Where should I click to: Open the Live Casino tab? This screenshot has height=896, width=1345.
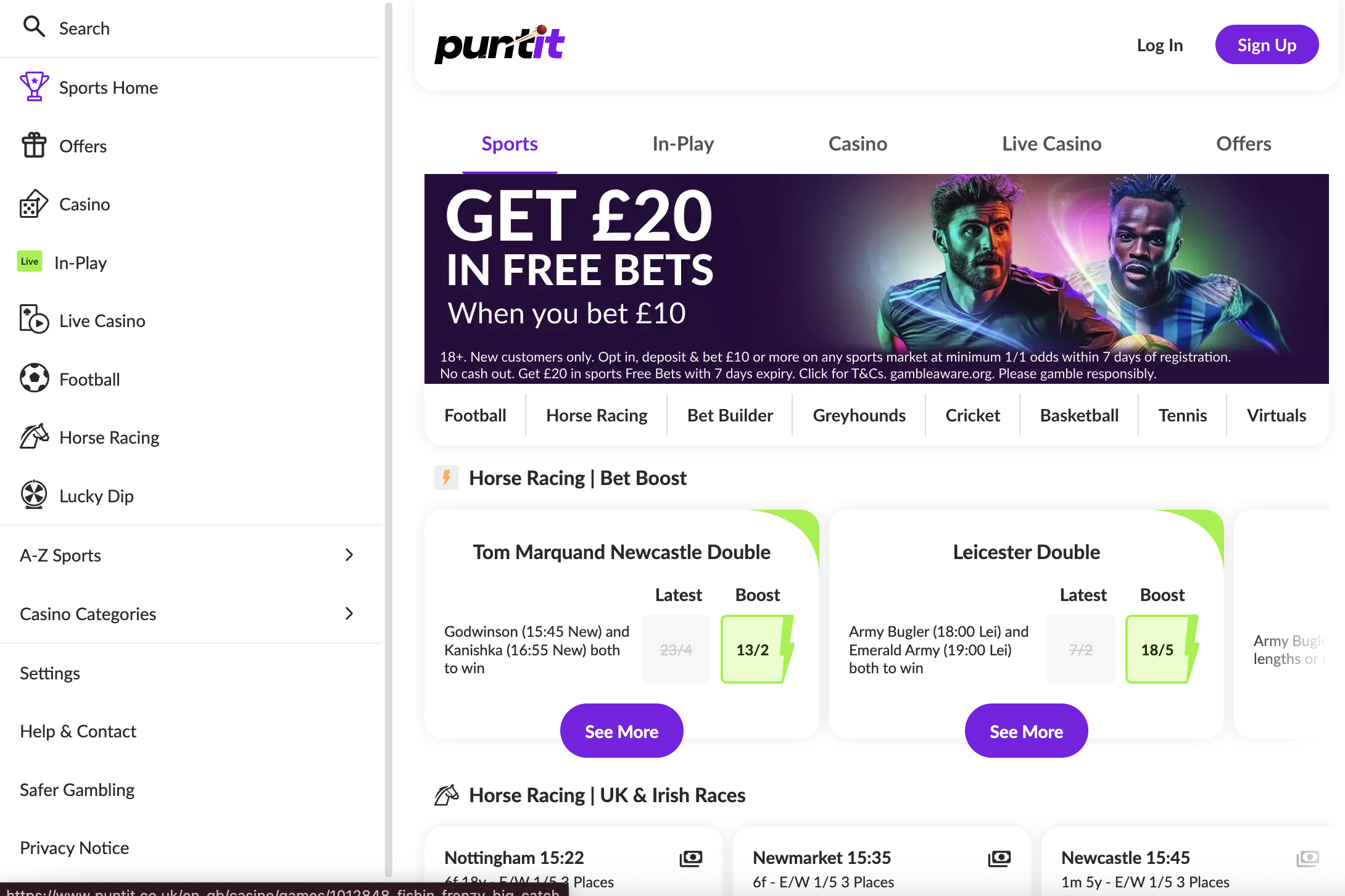tap(1051, 143)
